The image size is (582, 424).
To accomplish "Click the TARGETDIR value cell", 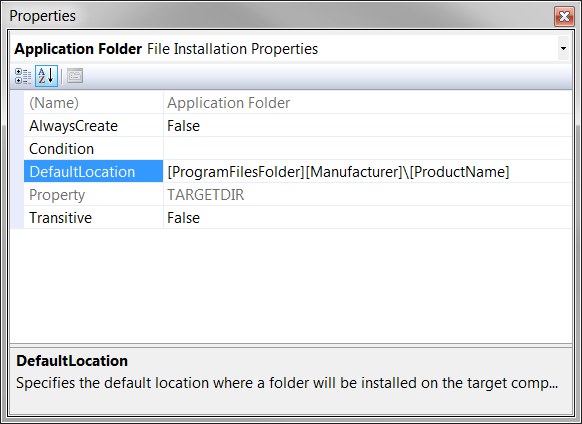I will (367, 195).
